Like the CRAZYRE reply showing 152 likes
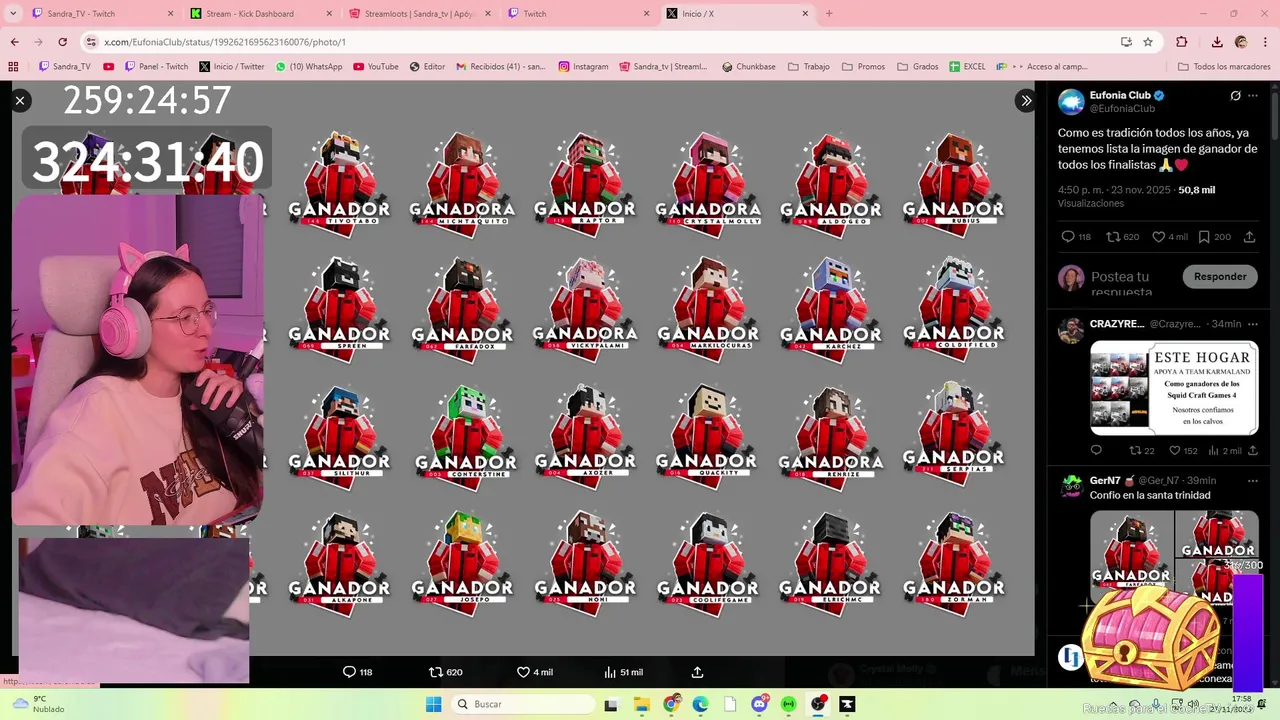1280x720 pixels. 1175,451
